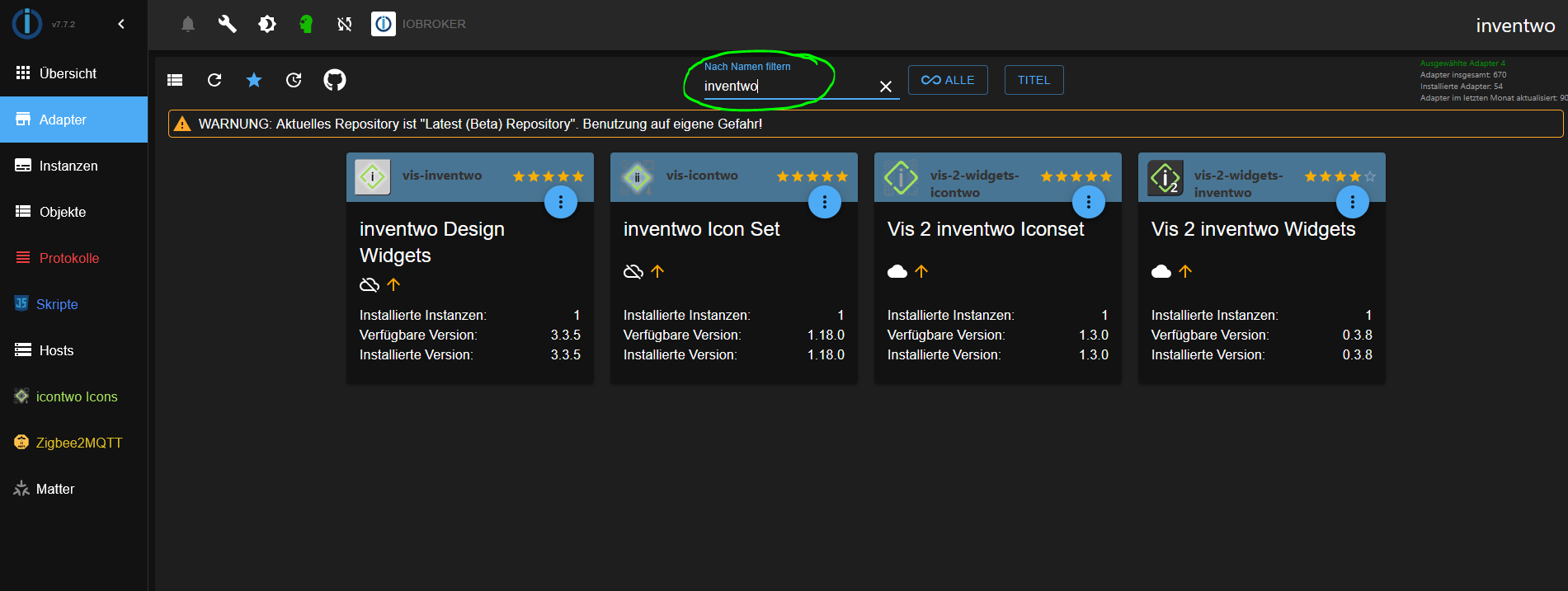Viewport: 1568px width, 591px height.
Task: Click no-cloud icon on inventwo Design Widgets
Action: tap(370, 284)
